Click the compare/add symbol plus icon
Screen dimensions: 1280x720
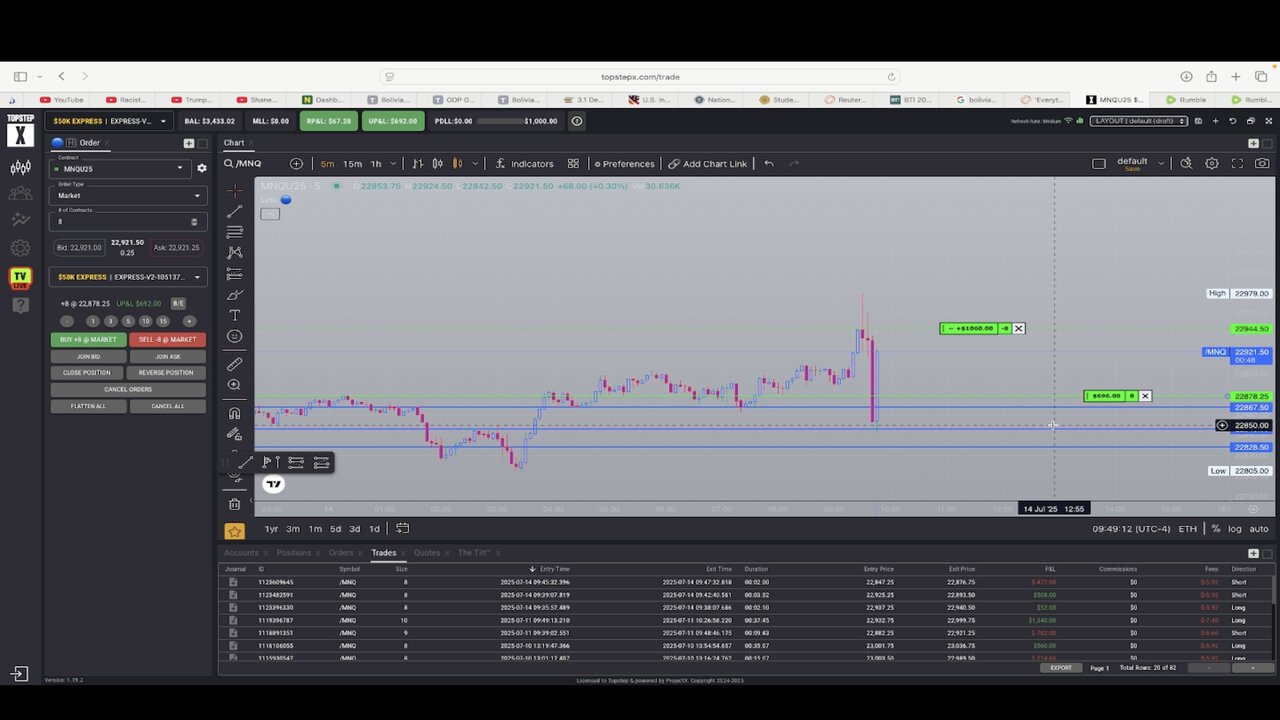click(296, 163)
